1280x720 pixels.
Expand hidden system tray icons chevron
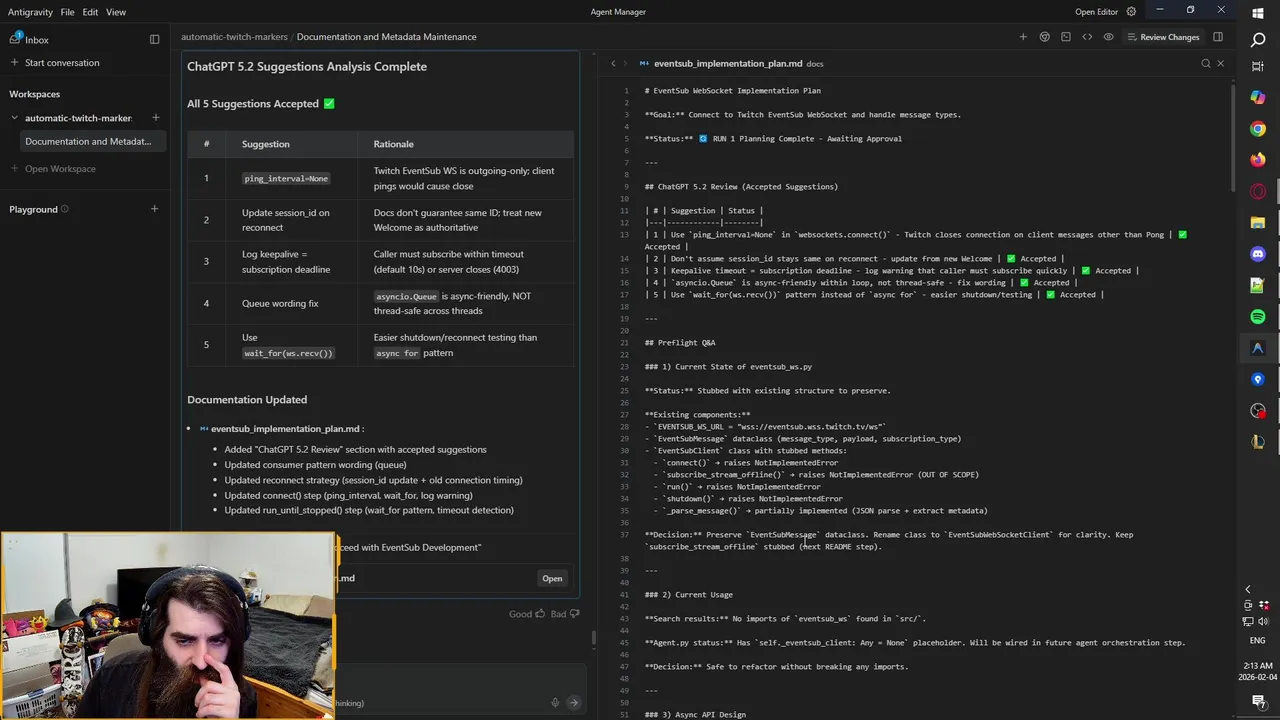tap(1247, 589)
